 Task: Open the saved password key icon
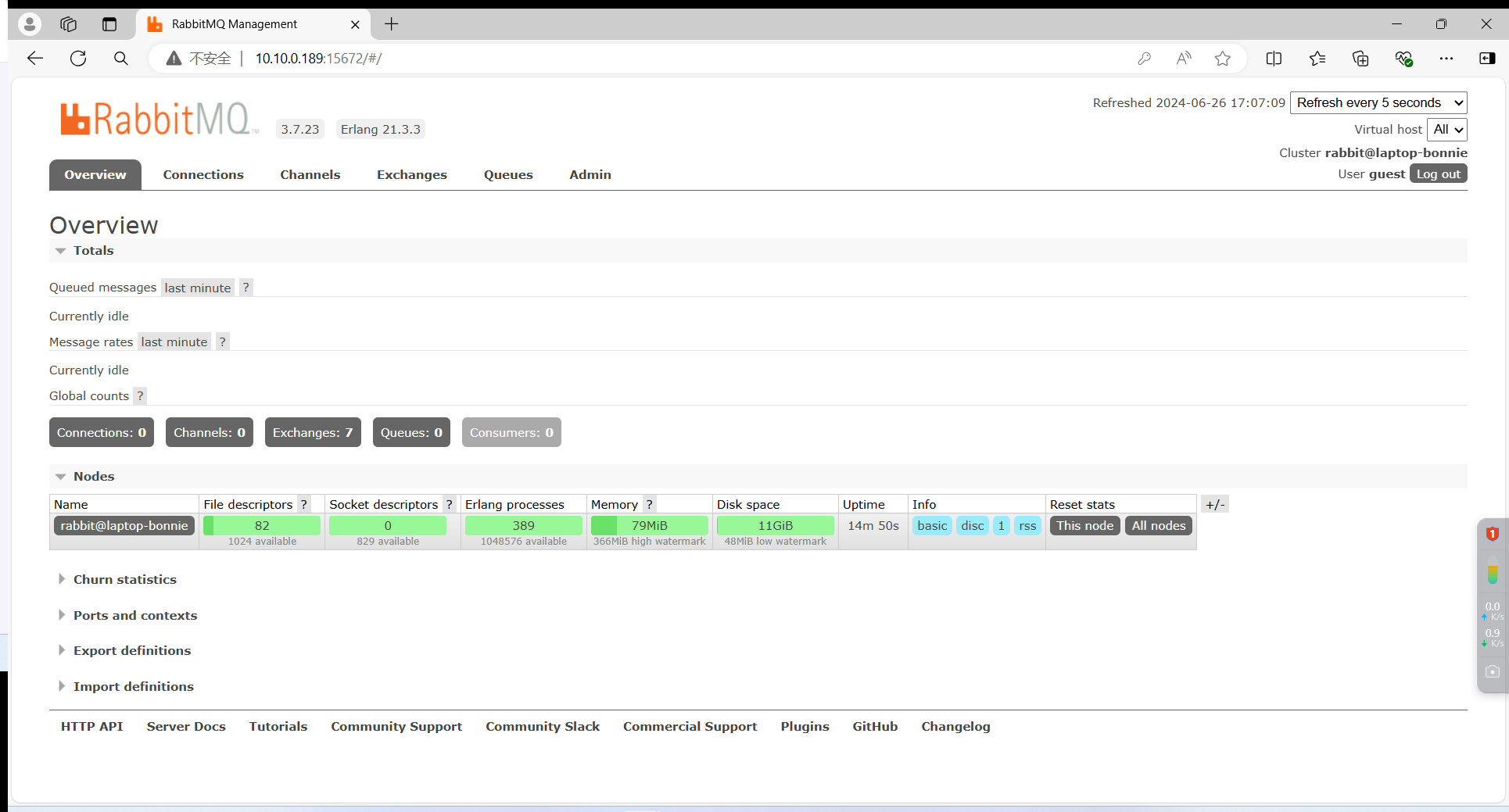click(1144, 59)
